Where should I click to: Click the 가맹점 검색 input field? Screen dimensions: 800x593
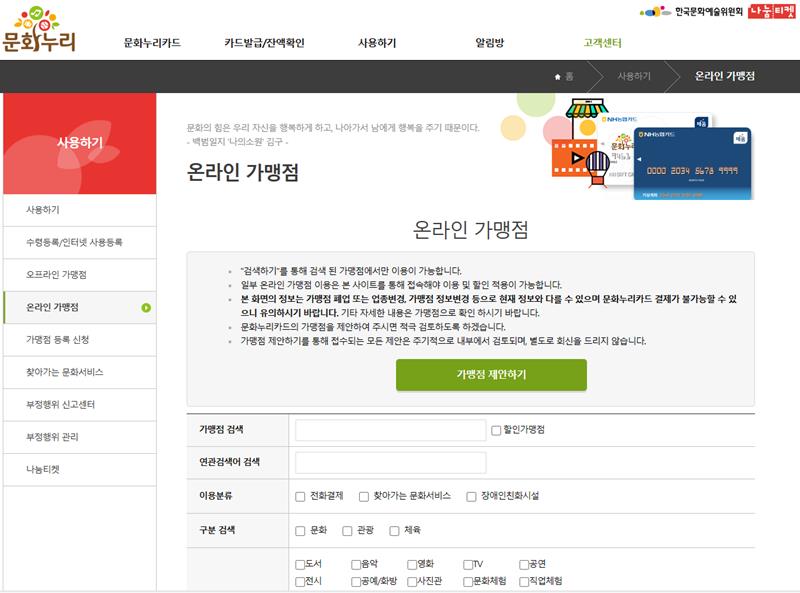[x=390, y=430]
